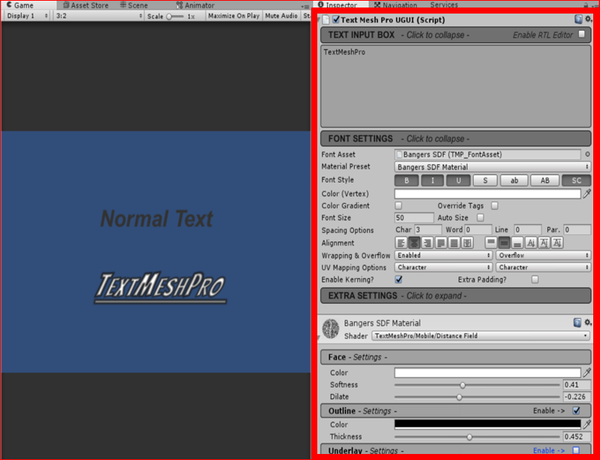Set vertical alignment to top
This screenshot has height=460, width=600.
[x=491, y=243]
